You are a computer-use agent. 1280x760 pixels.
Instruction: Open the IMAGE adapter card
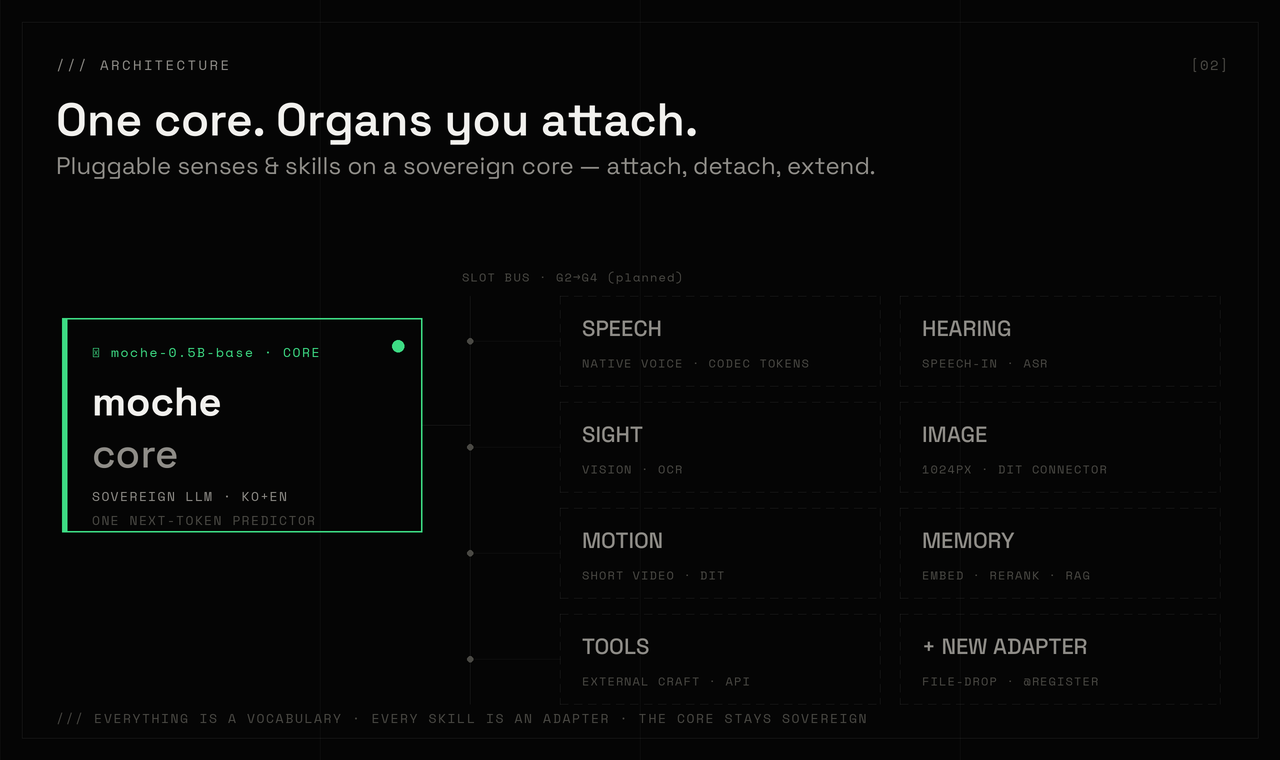[1060, 447]
